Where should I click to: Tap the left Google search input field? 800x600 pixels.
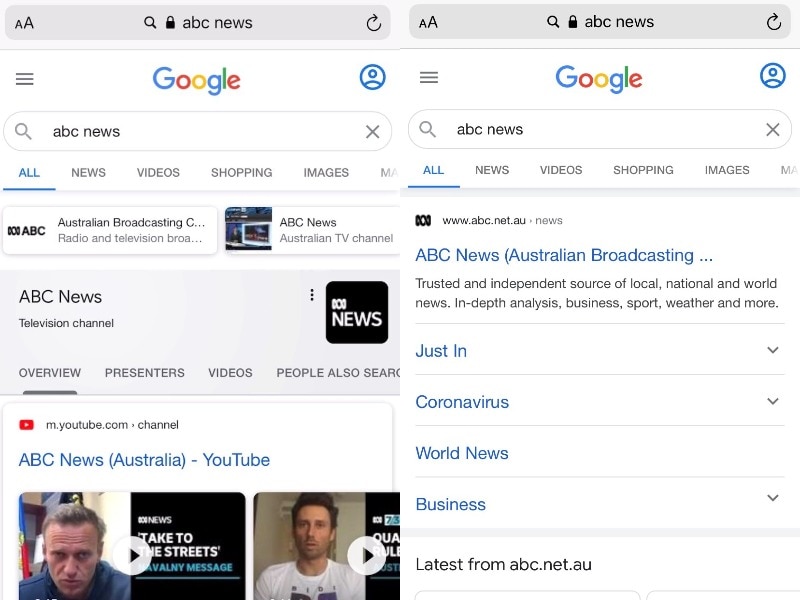click(197, 131)
